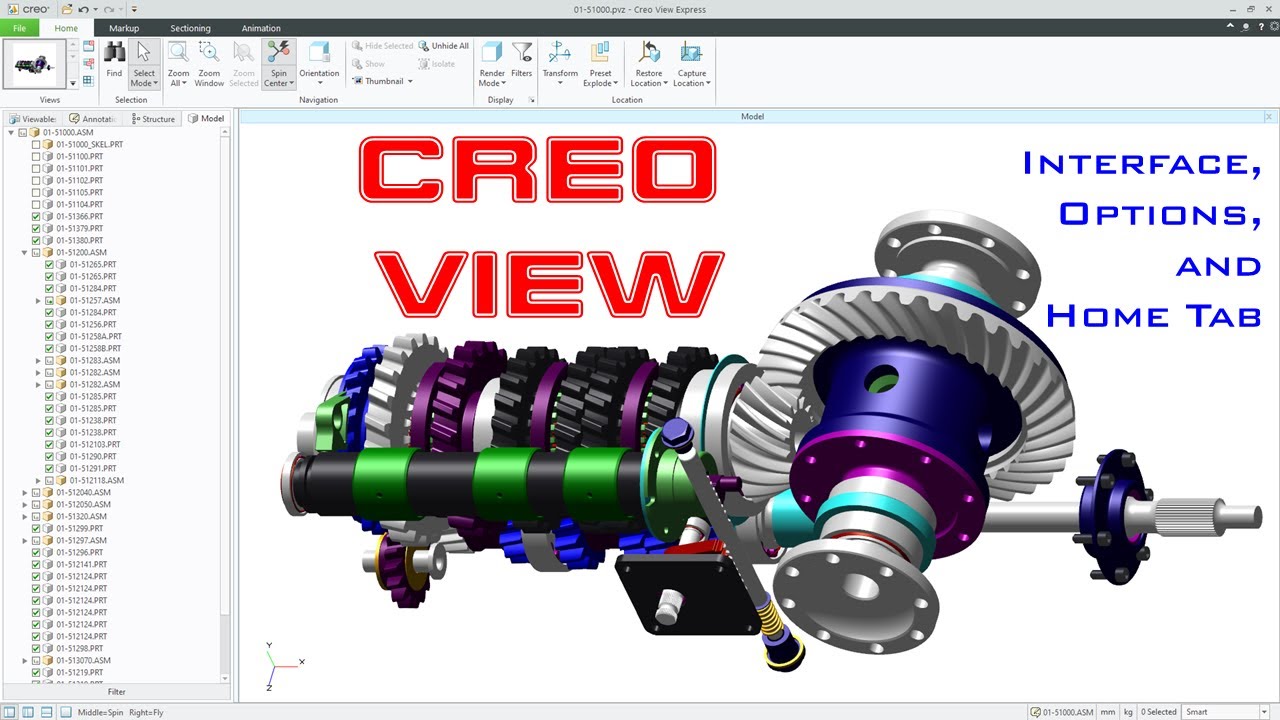
Task: Expand the Views gallery more arrow
Action: (73, 82)
